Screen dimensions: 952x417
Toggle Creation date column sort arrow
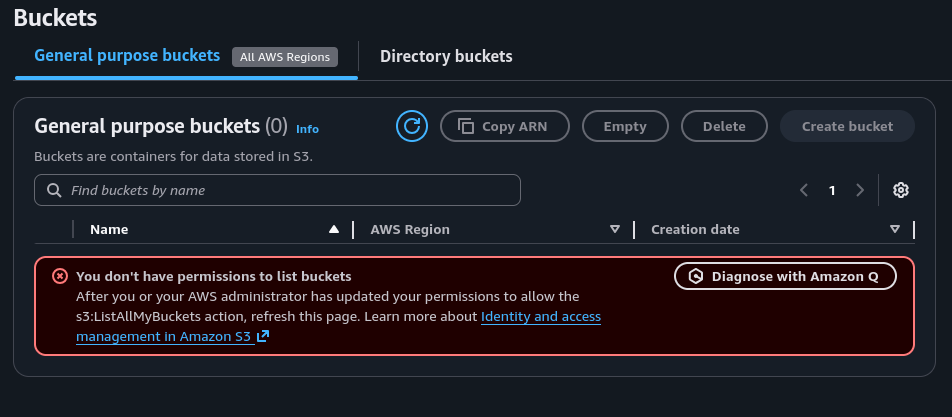coord(895,229)
